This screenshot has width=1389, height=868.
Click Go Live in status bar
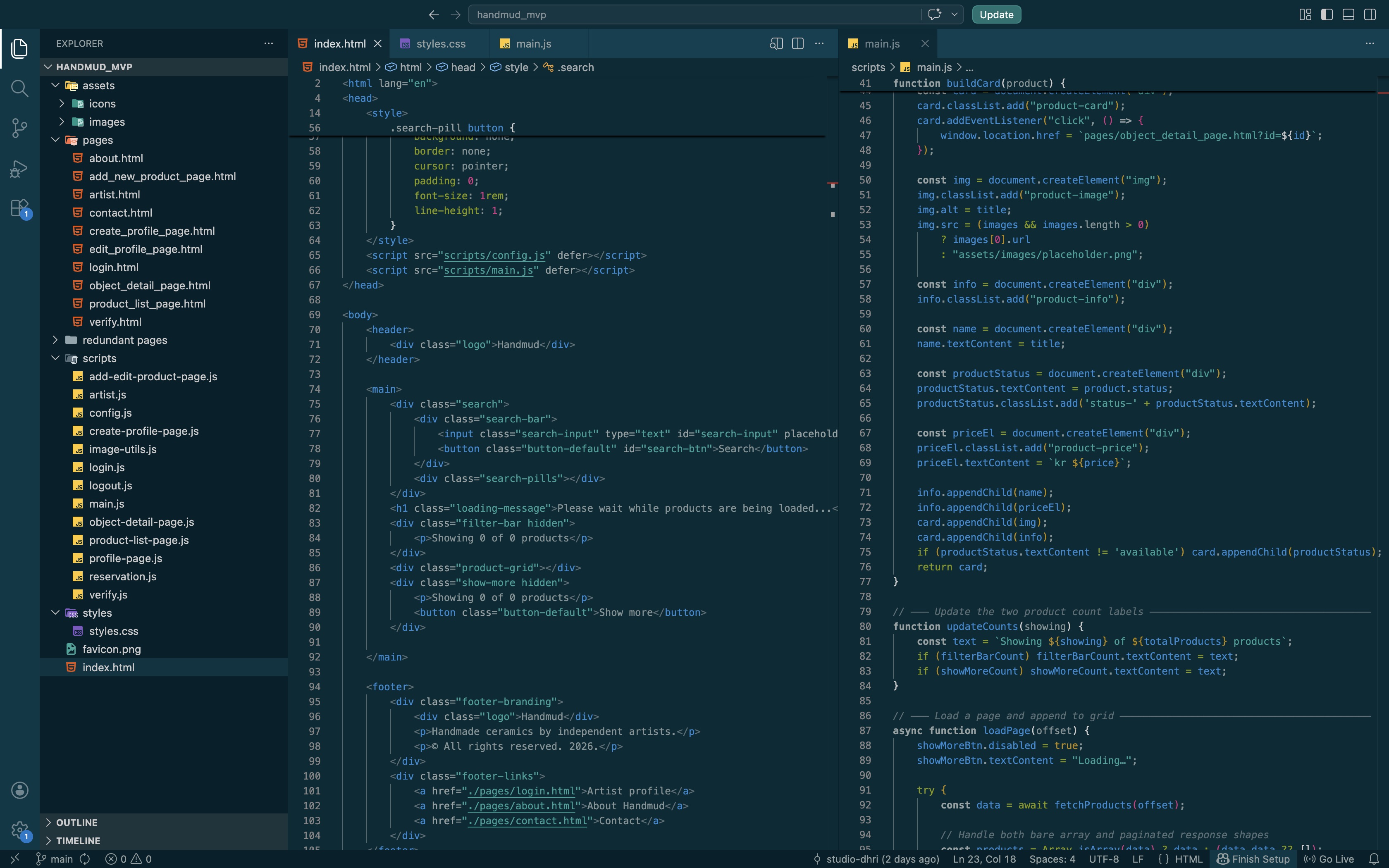[x=1329, y=859]
